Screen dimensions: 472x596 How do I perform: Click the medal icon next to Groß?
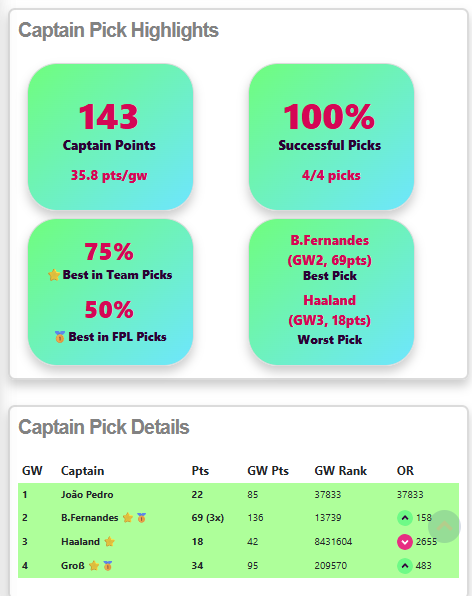click(x=108, y=566)
